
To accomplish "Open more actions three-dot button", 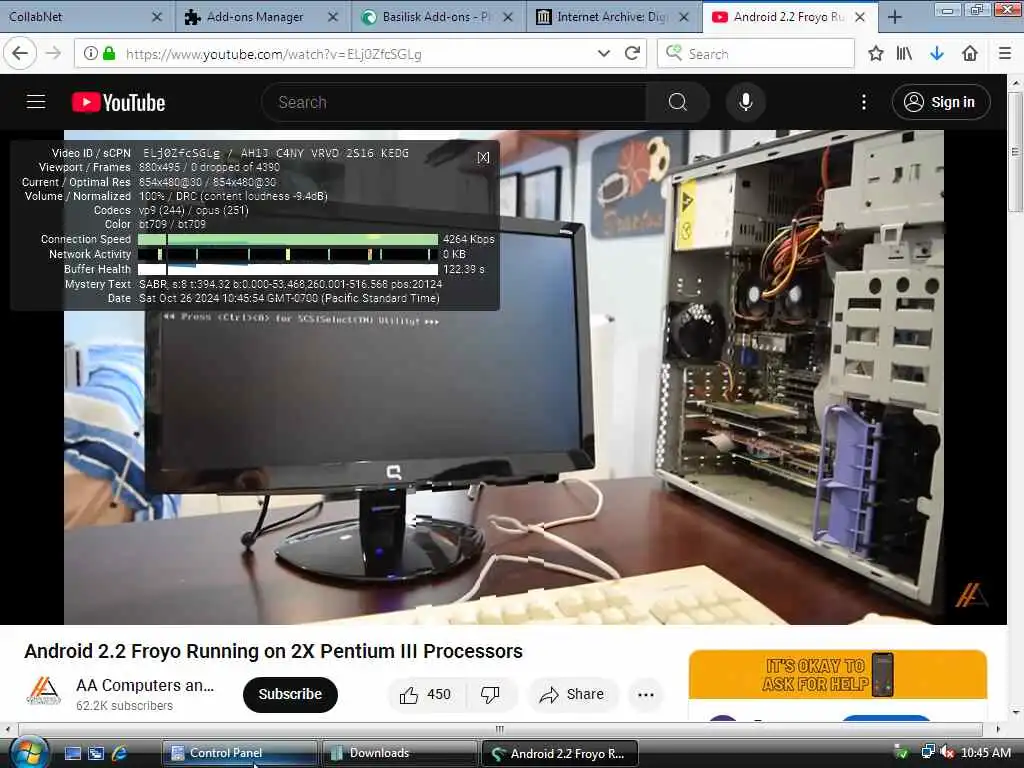I will (646, 694).
